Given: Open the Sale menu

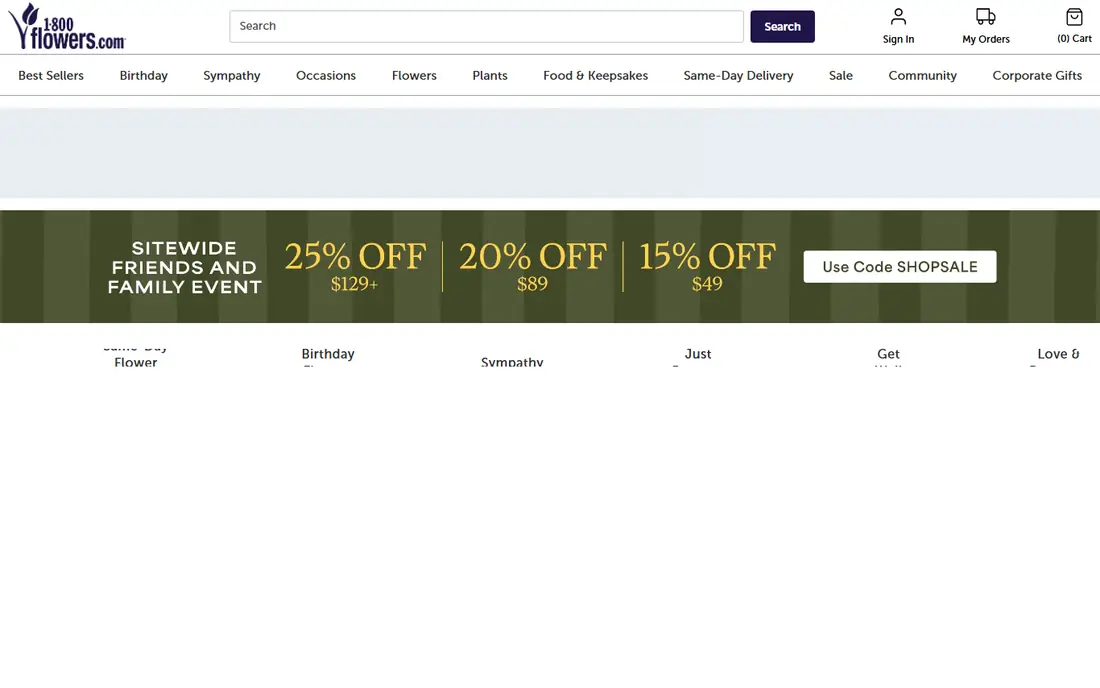Looking at the screenshot, I should point(840,76).
